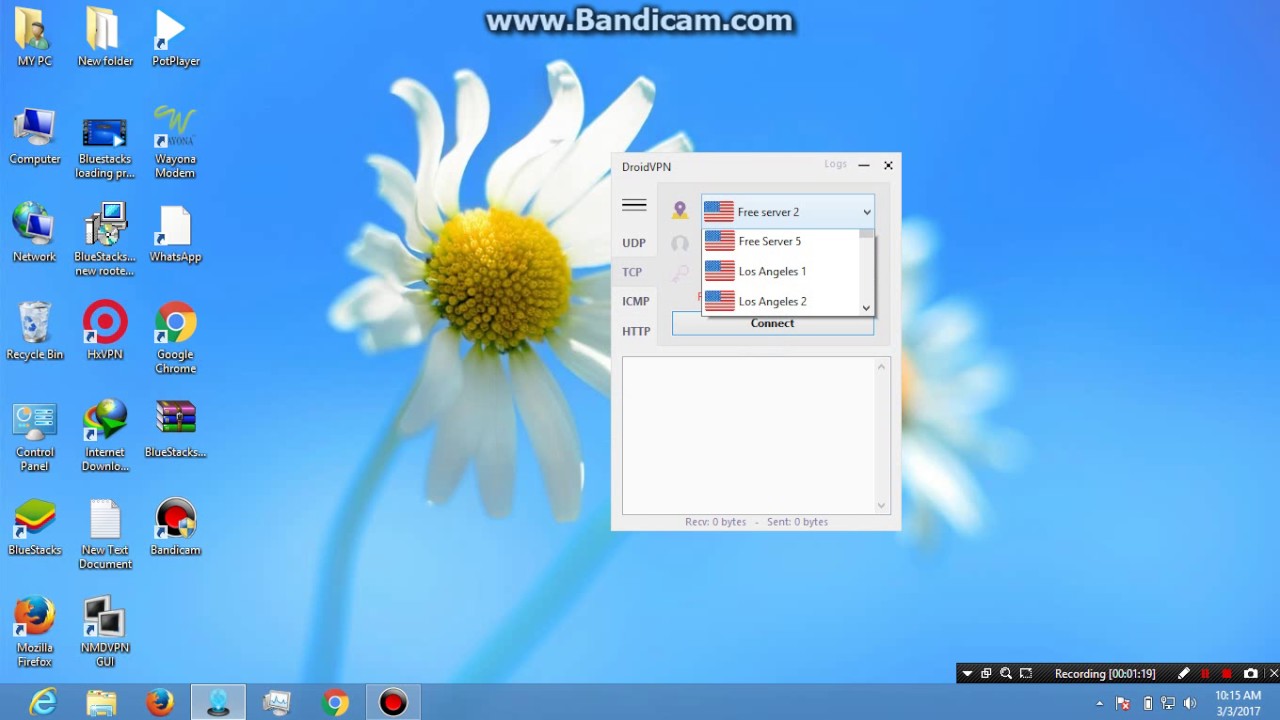Choose Free Server 5 from the list
Viewport: 1280px width, 720px height.
coord(781,241)
